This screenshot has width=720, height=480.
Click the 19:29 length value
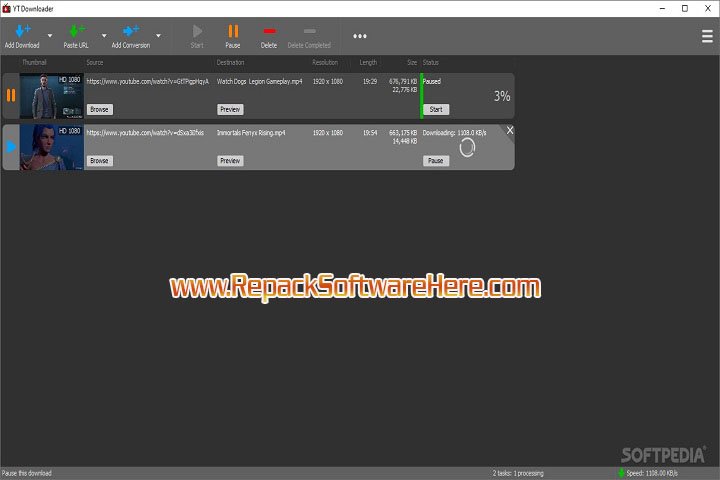pyautogui.click(x=370, y=81)
